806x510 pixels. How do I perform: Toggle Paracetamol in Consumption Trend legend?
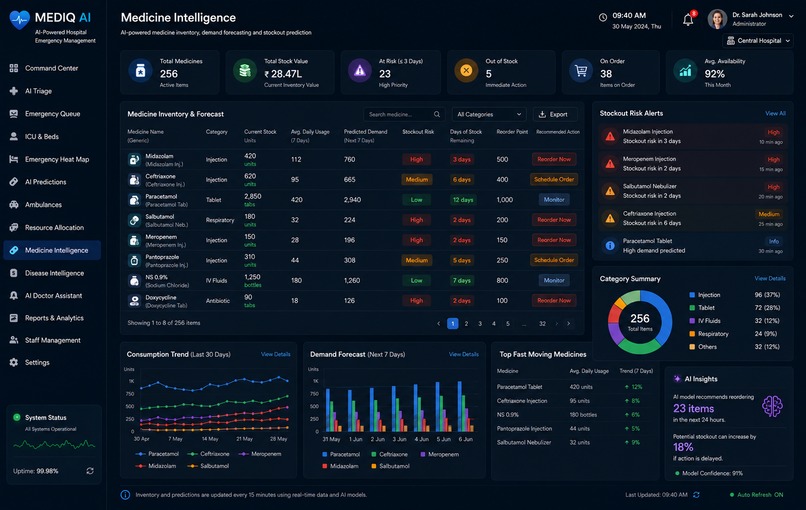click(157, 454)
